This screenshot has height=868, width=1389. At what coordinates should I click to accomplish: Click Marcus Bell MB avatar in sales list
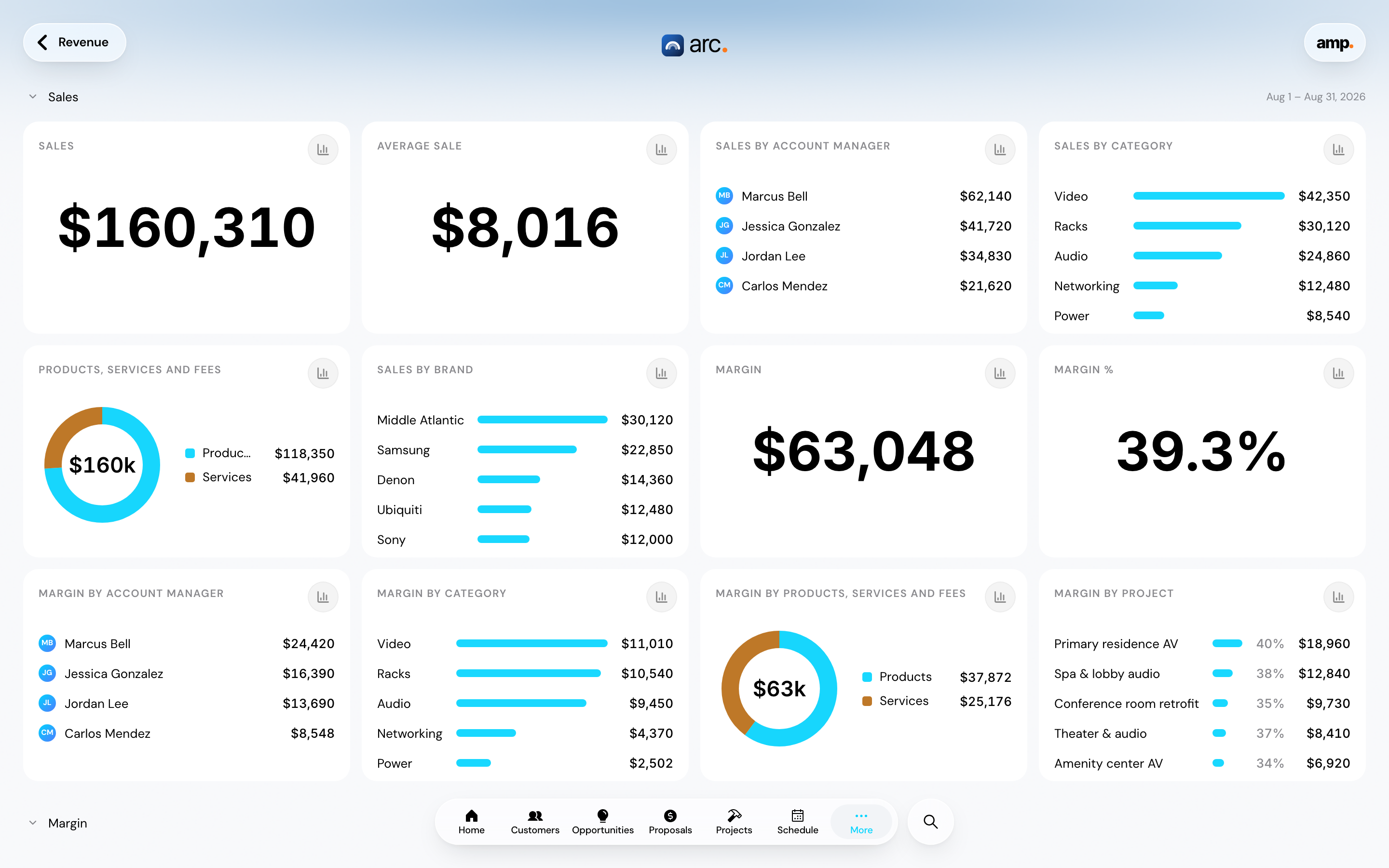point(724,196)
